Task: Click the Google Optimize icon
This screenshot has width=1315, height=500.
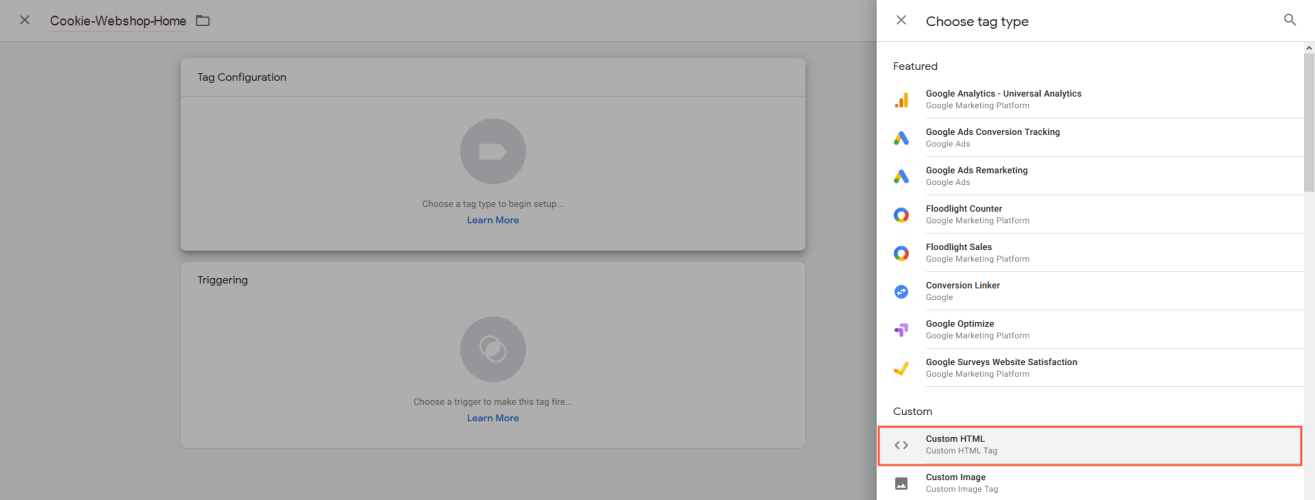Action: (x=901, y=330)
